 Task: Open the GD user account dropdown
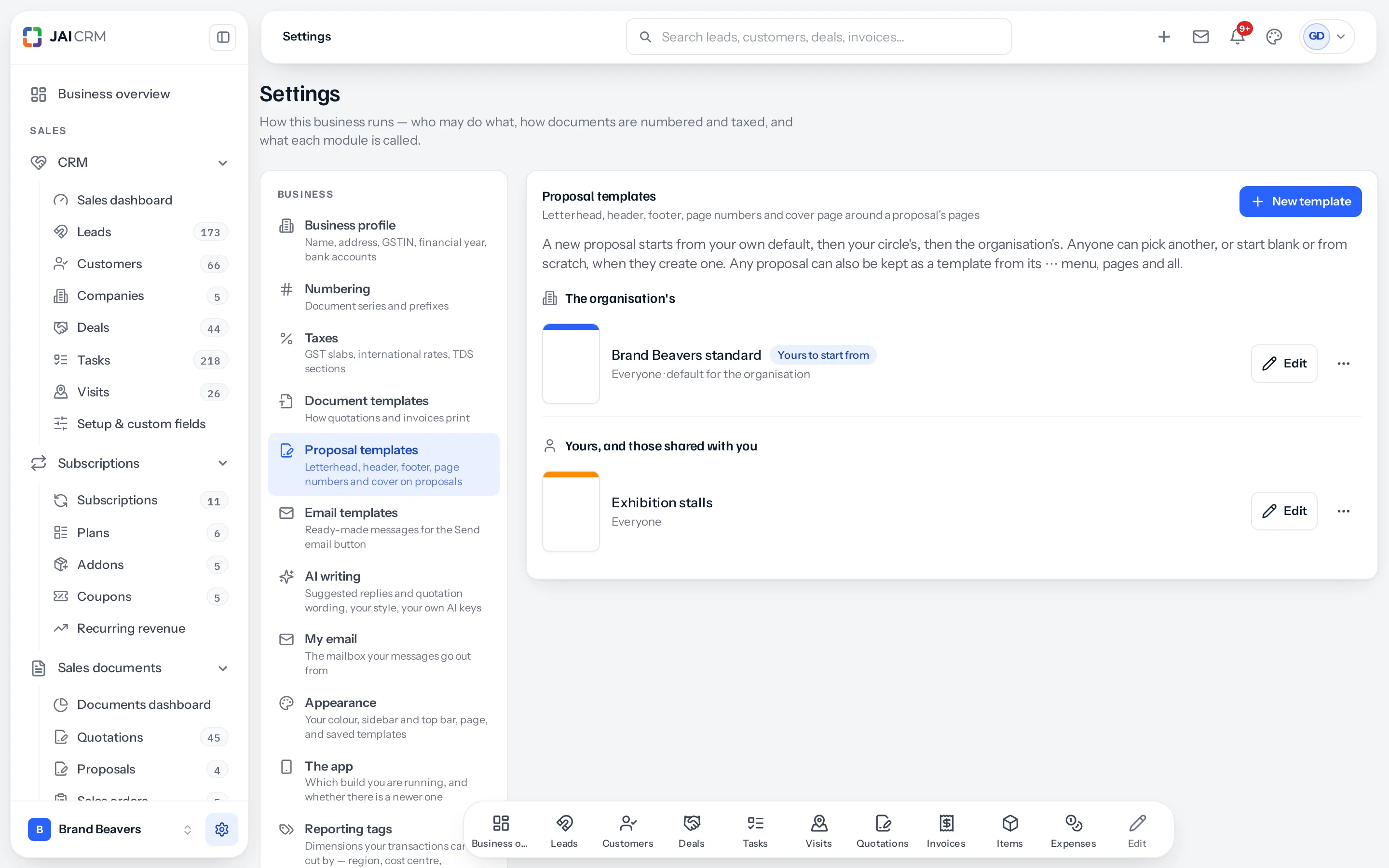coord(1327,37)
